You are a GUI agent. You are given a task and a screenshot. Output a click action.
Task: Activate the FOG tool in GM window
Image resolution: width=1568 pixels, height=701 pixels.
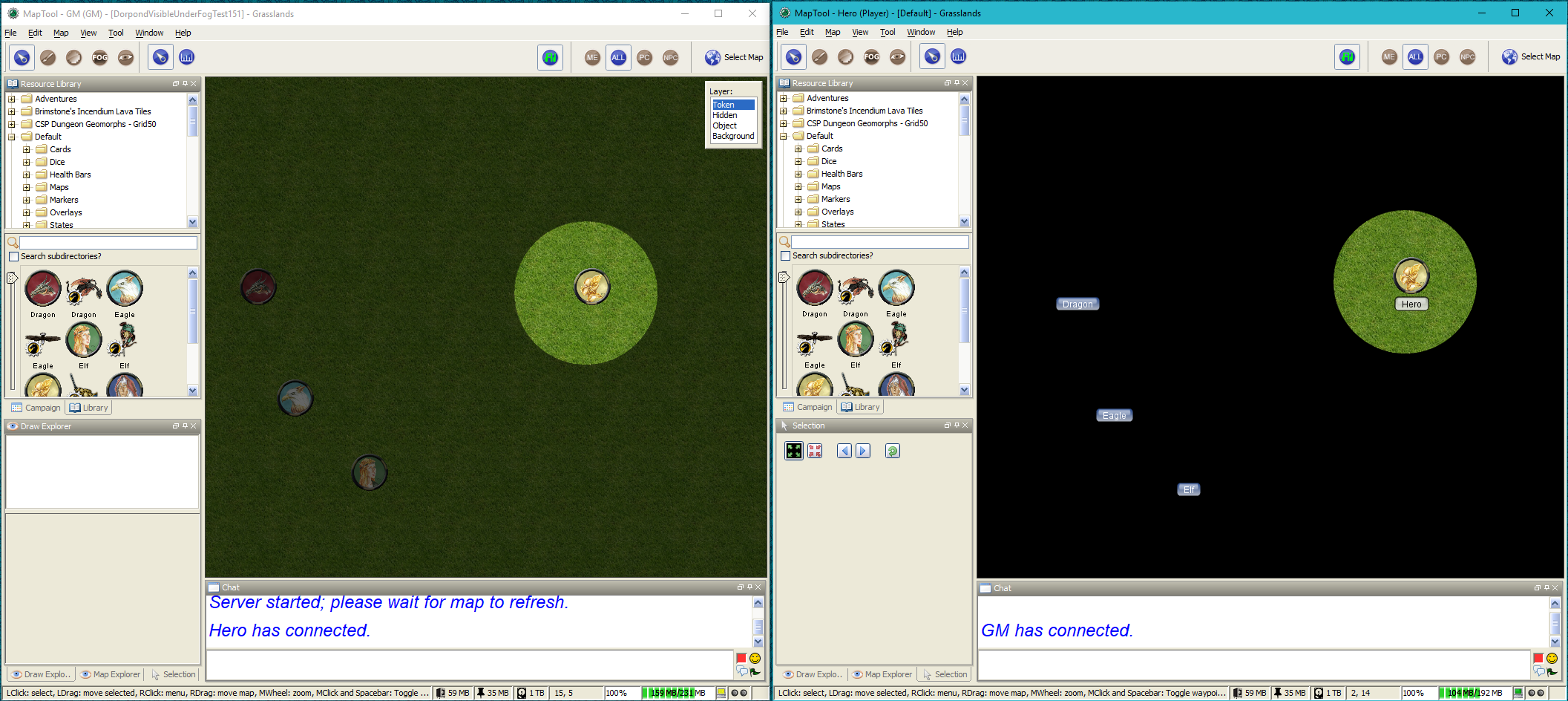coord(99,57)
